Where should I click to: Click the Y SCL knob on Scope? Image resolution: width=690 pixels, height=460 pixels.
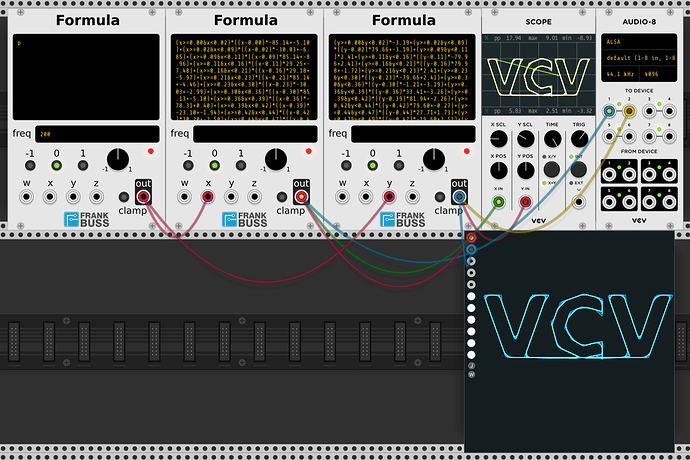coord(525,139)
